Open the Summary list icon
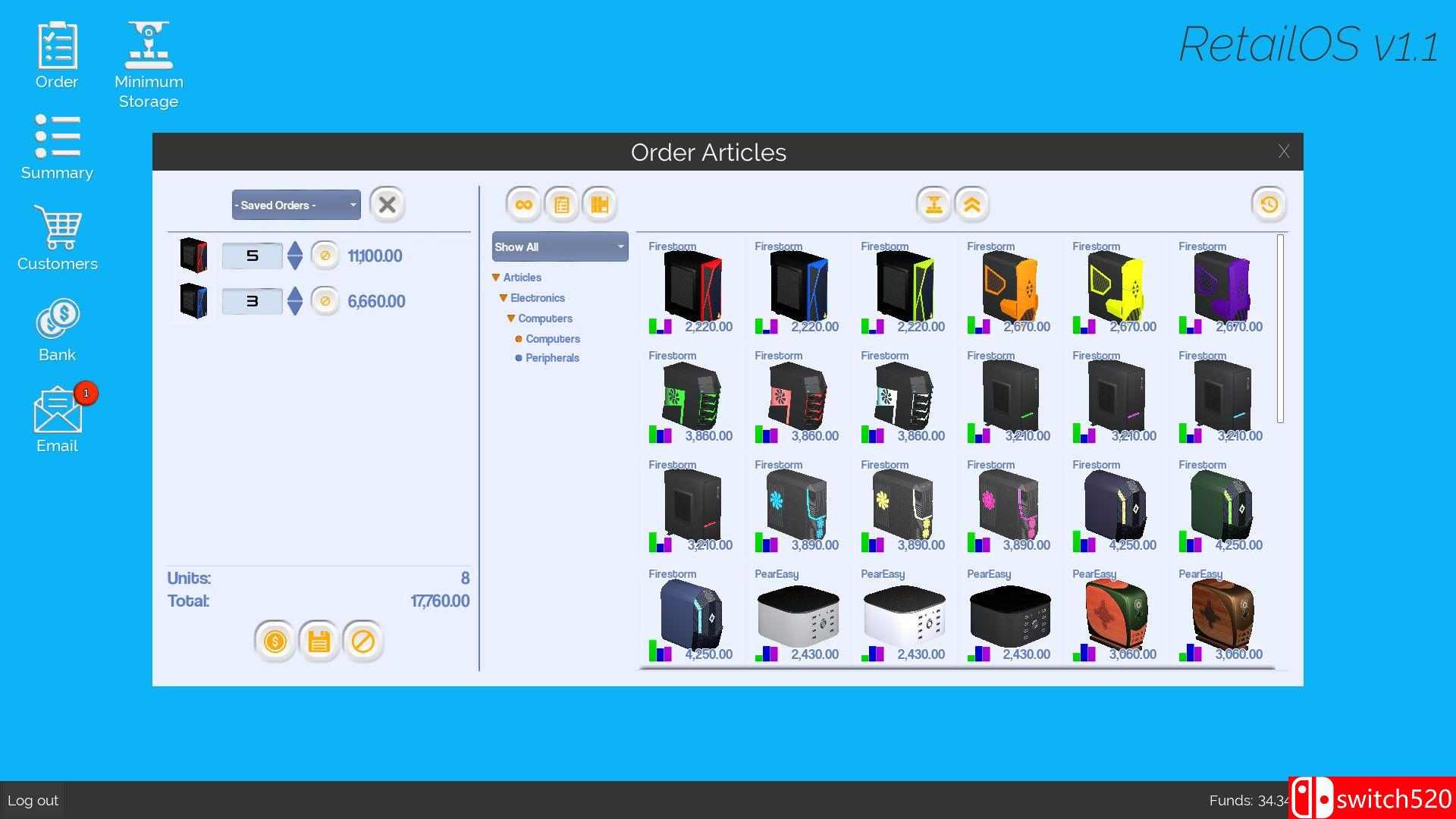The image size is (1456, 819). pyautogui.click(x=57, y=146)
